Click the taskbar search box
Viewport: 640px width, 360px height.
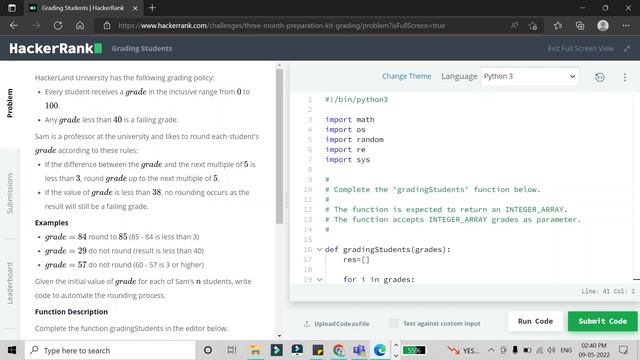coord(110,350)
